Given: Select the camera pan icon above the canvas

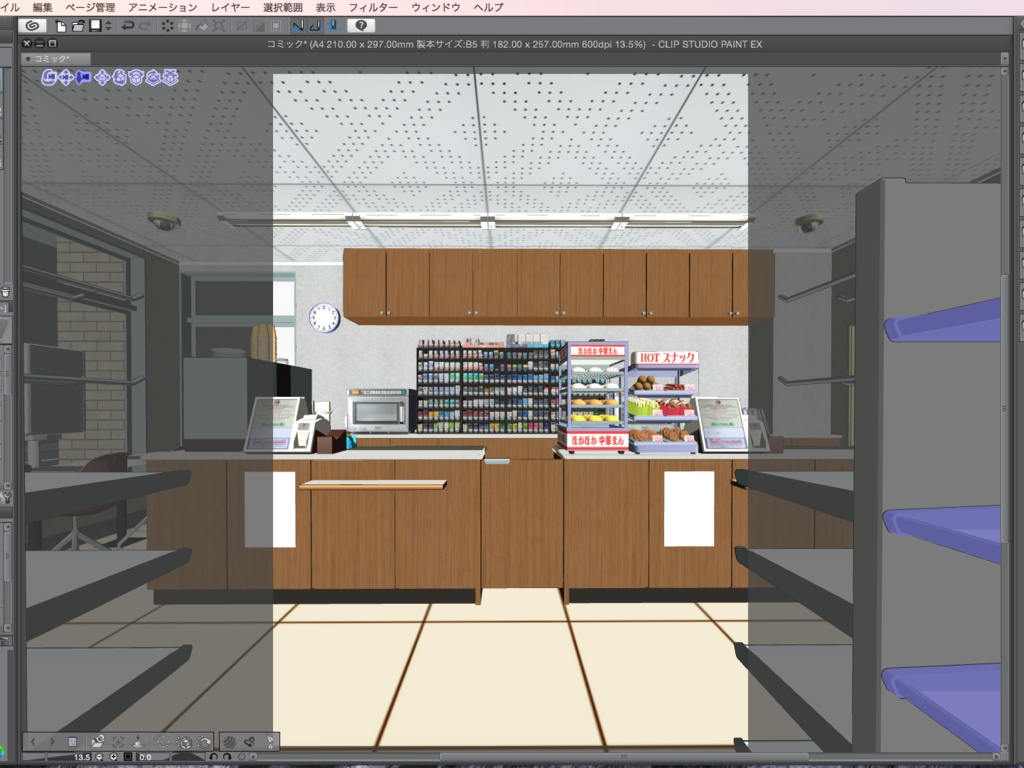Looking at the screenshot, I should [66, 80].
